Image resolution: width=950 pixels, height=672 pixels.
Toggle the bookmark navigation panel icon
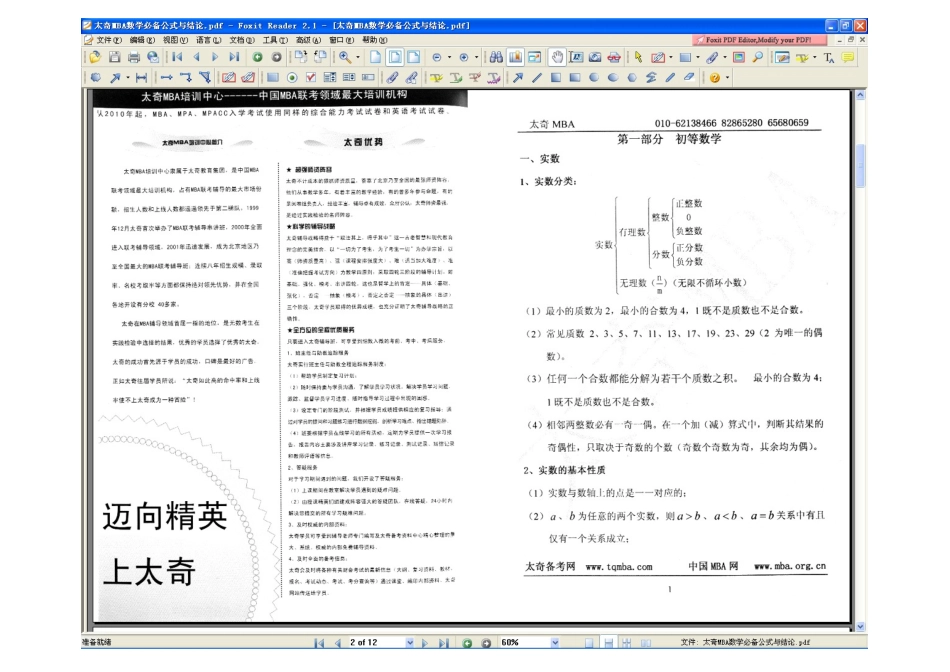point(515,57)
